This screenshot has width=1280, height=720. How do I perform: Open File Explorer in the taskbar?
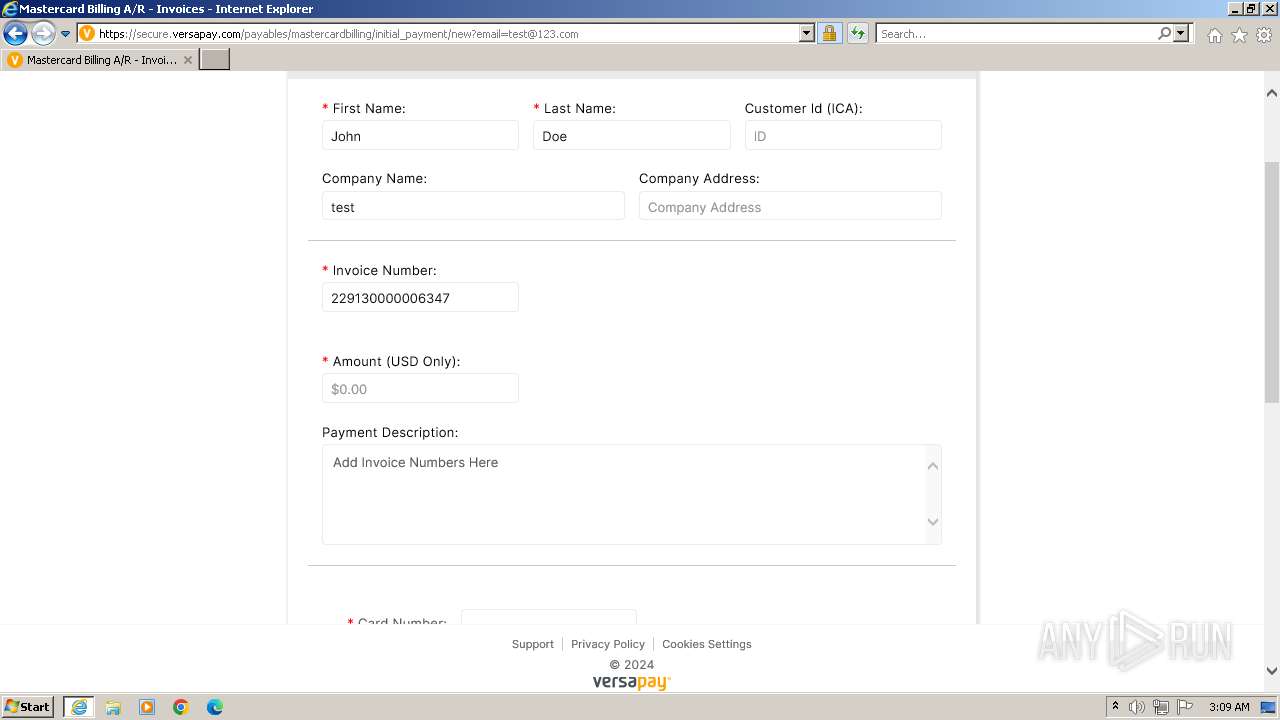coord(113,707)
